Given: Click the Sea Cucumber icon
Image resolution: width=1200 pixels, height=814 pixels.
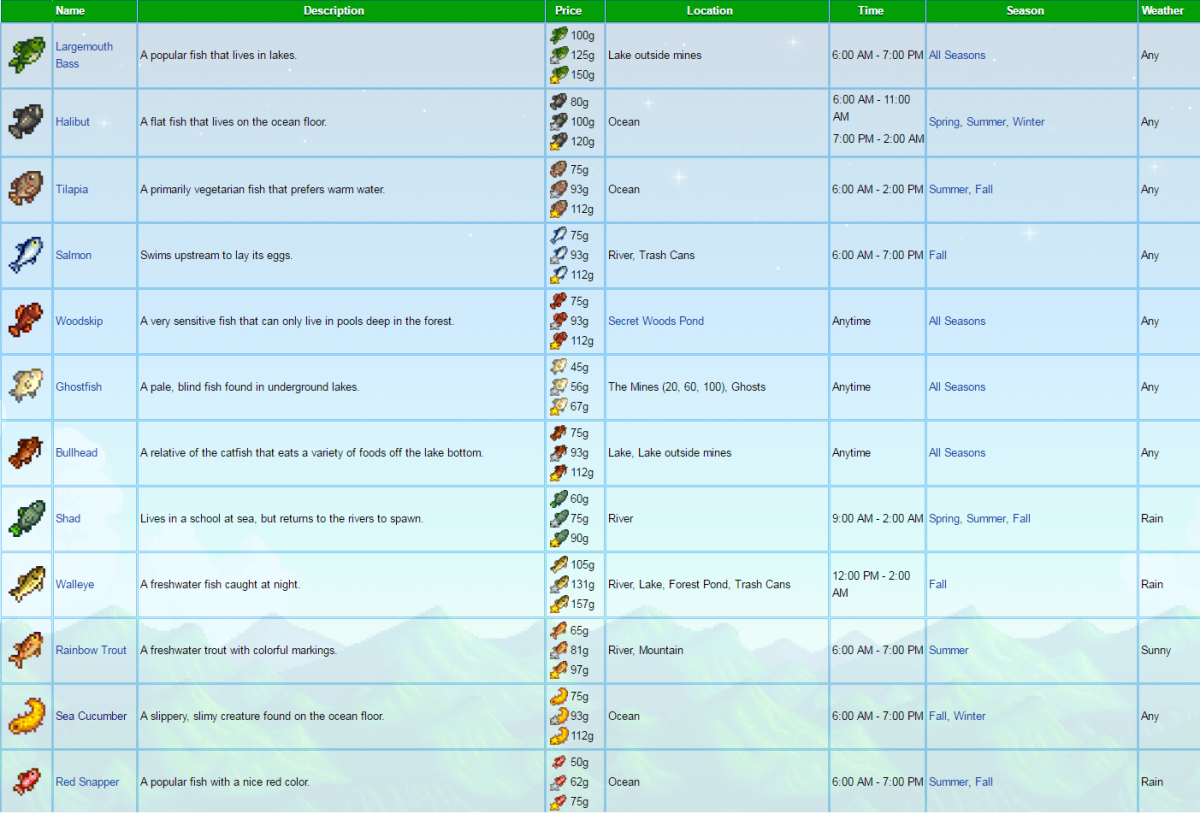Looking at the screenshot, I should point(26,716).
